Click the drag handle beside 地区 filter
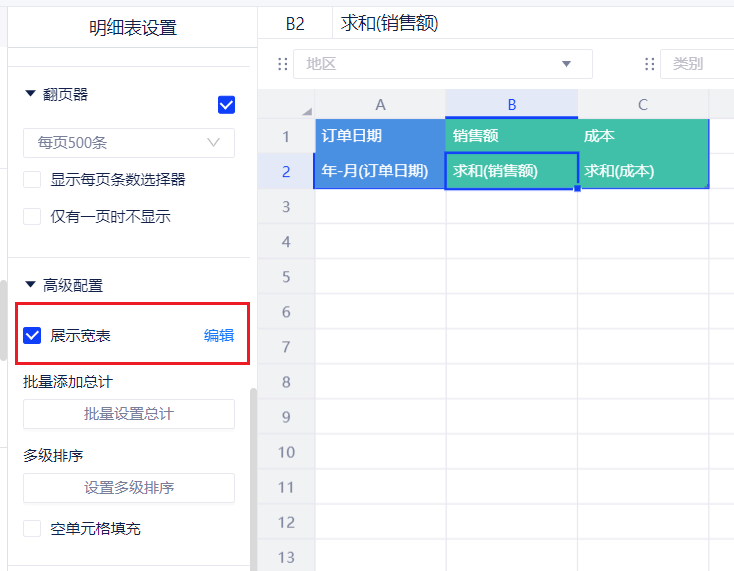The image size is (734, 571). click(x=283, y=64)
